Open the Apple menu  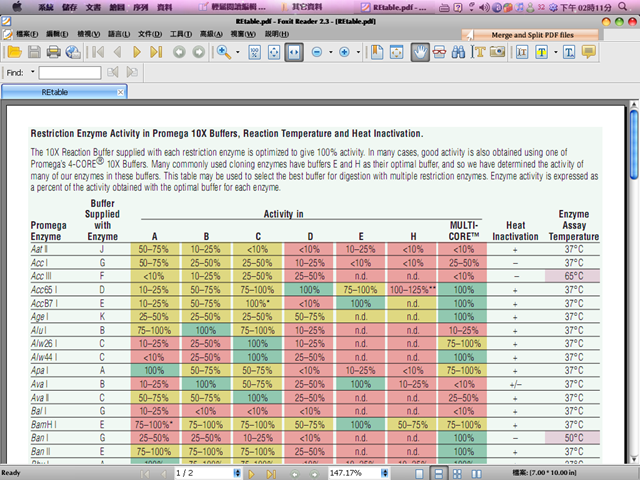tap(17, 7)
